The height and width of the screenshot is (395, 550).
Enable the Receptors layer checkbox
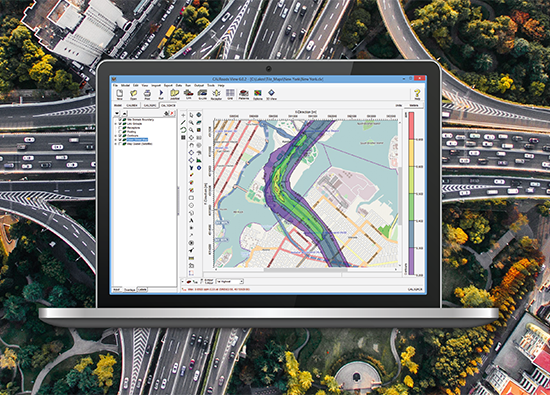point(120,128)
